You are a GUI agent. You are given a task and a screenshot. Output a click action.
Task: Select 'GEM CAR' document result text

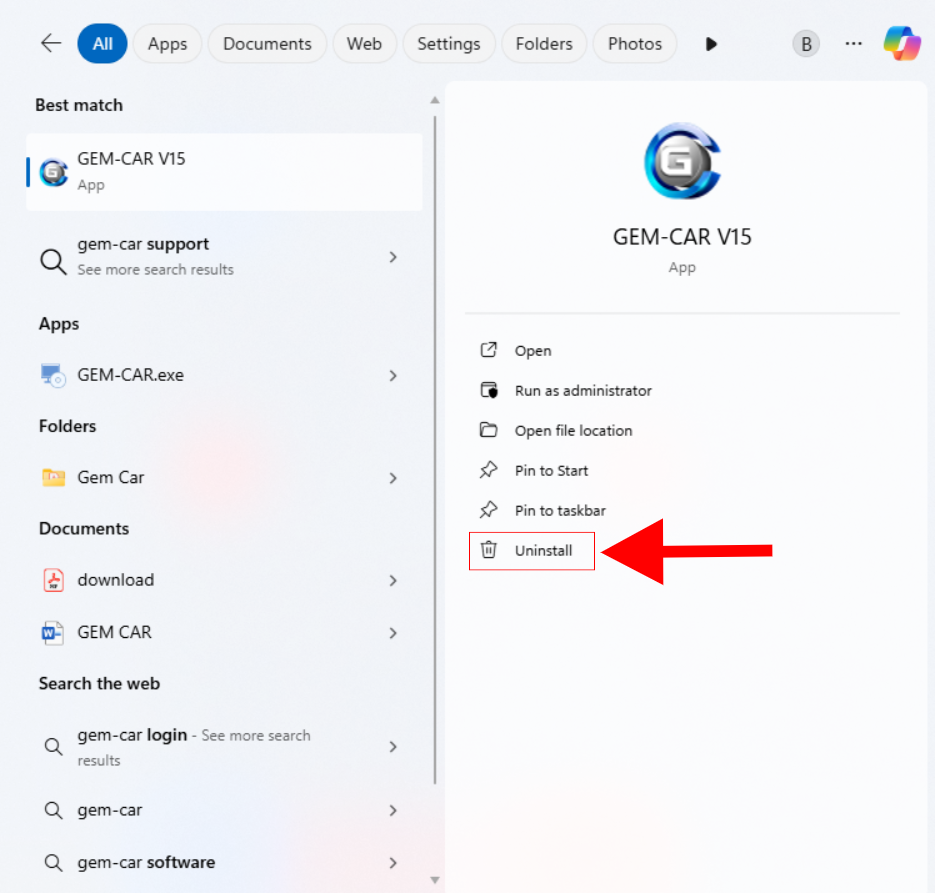[x=114, y=632]
